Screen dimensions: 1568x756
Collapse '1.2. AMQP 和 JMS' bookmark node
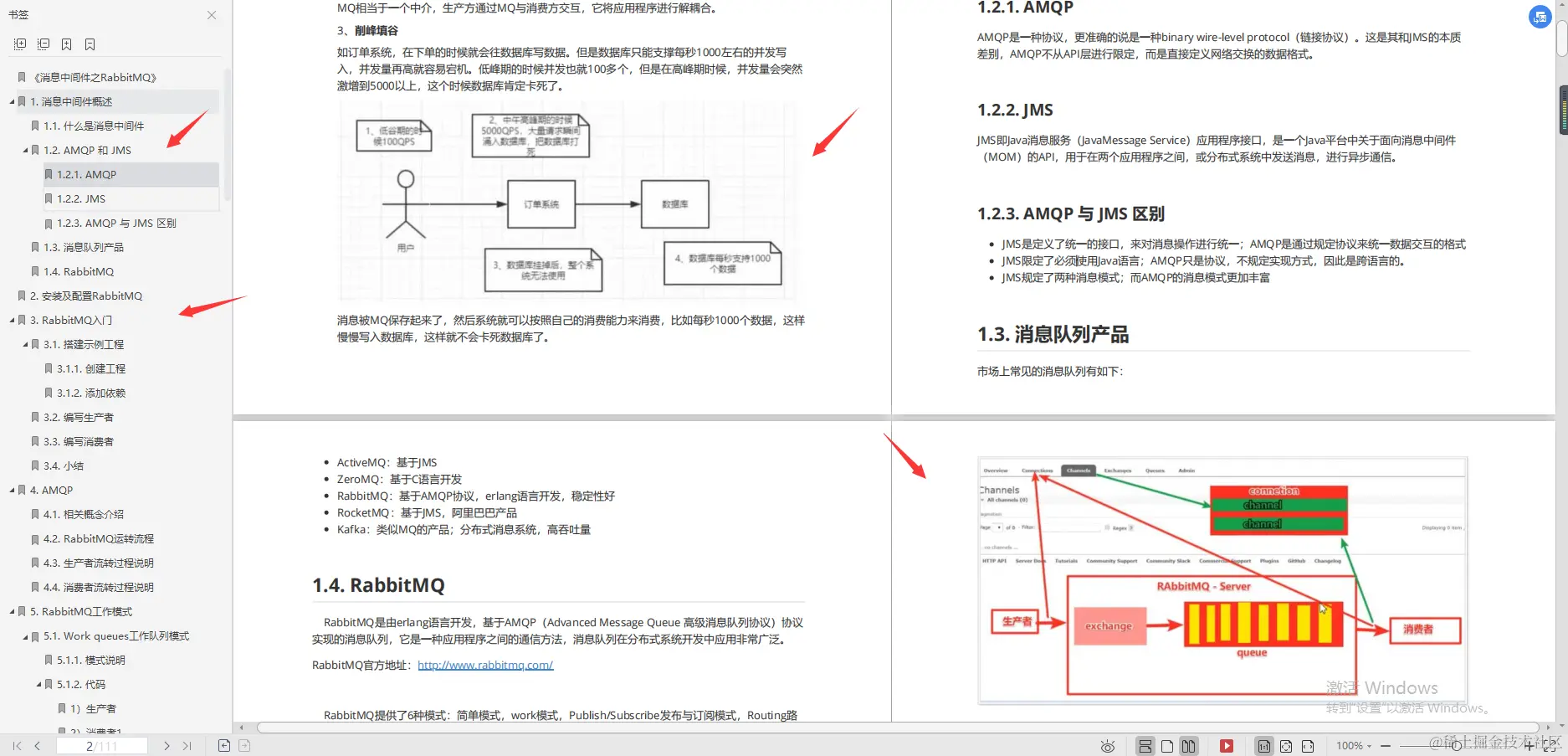click(25, 151)
